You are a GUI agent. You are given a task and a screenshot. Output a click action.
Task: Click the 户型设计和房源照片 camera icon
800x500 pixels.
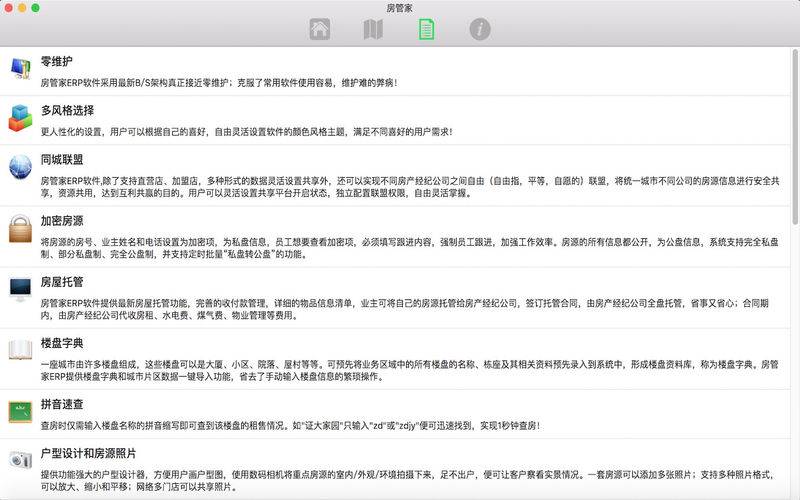point(20,459)
